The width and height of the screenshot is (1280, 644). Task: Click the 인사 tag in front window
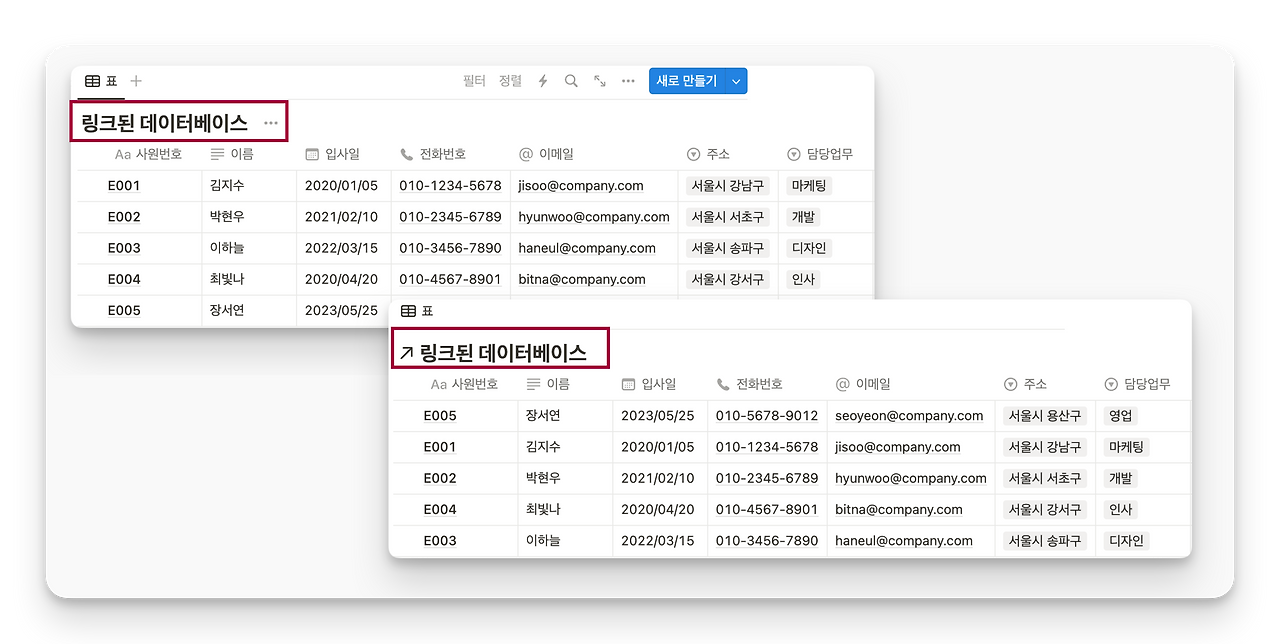point(1119,509)
